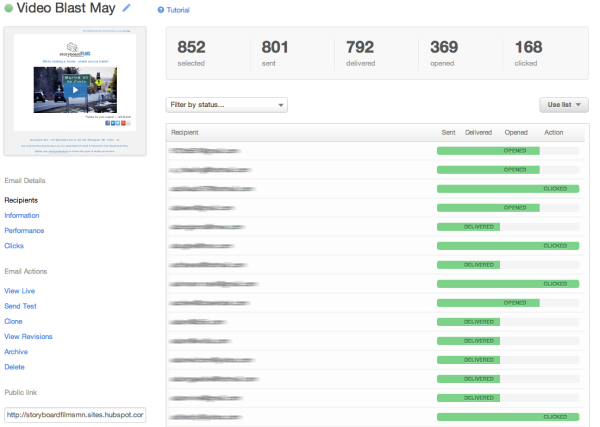Select the Recipients section

click(x=21, y=200)
